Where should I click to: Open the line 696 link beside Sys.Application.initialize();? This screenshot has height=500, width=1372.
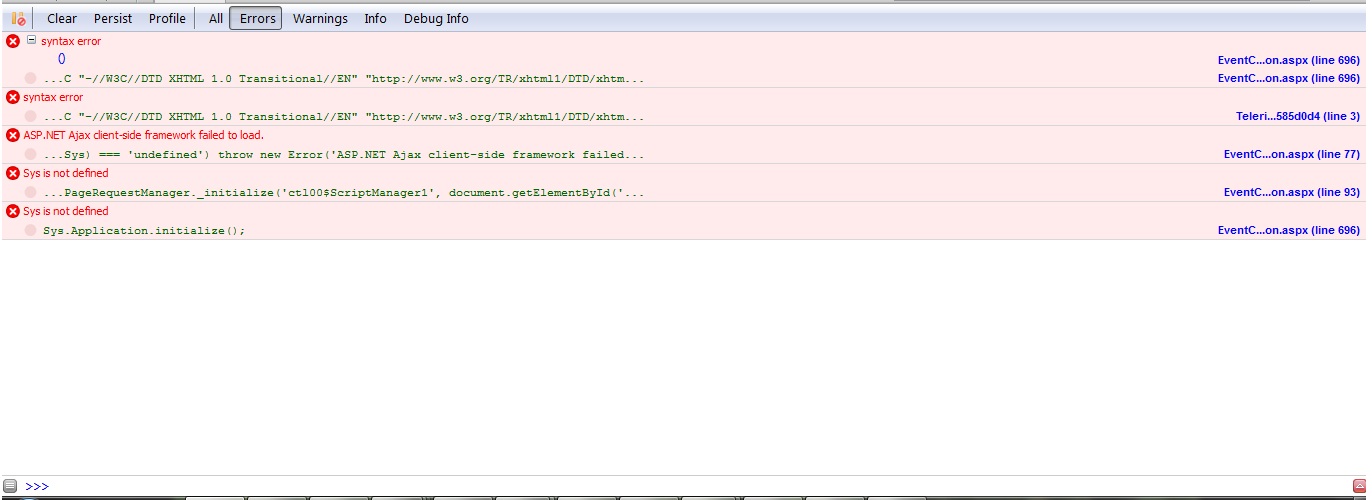click(1289, 230)
